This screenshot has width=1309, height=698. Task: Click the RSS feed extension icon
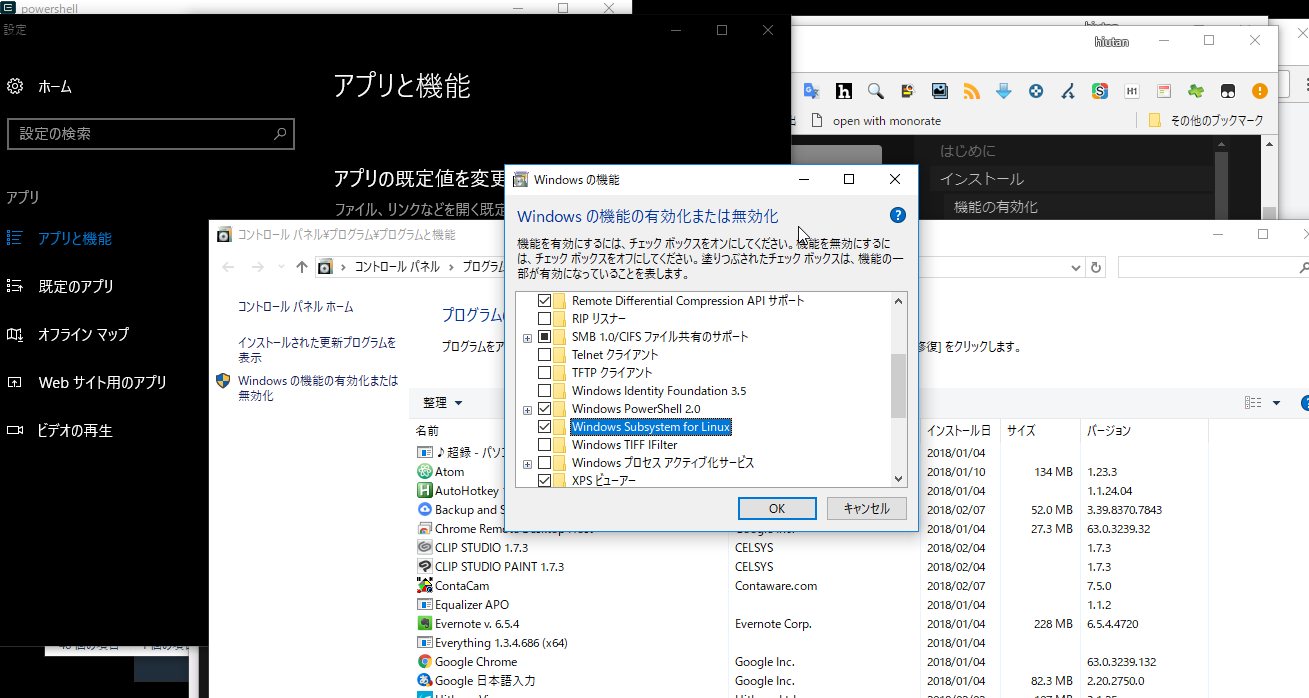(971, 91)
